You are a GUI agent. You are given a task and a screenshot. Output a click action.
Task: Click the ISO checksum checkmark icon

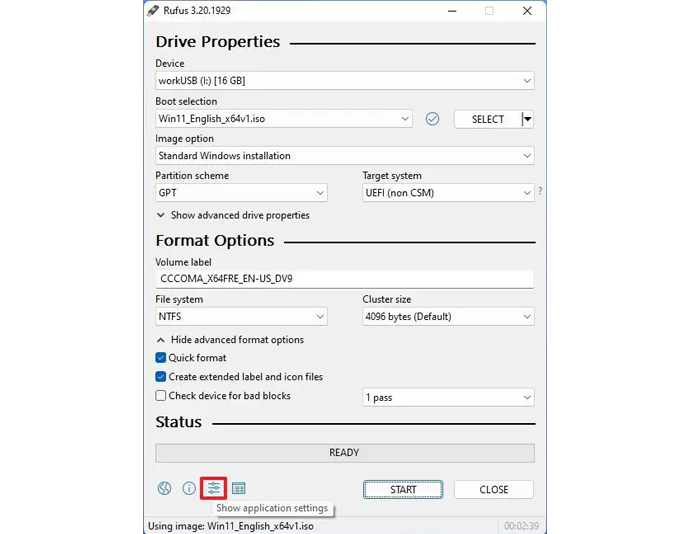(x=432, y=119)
